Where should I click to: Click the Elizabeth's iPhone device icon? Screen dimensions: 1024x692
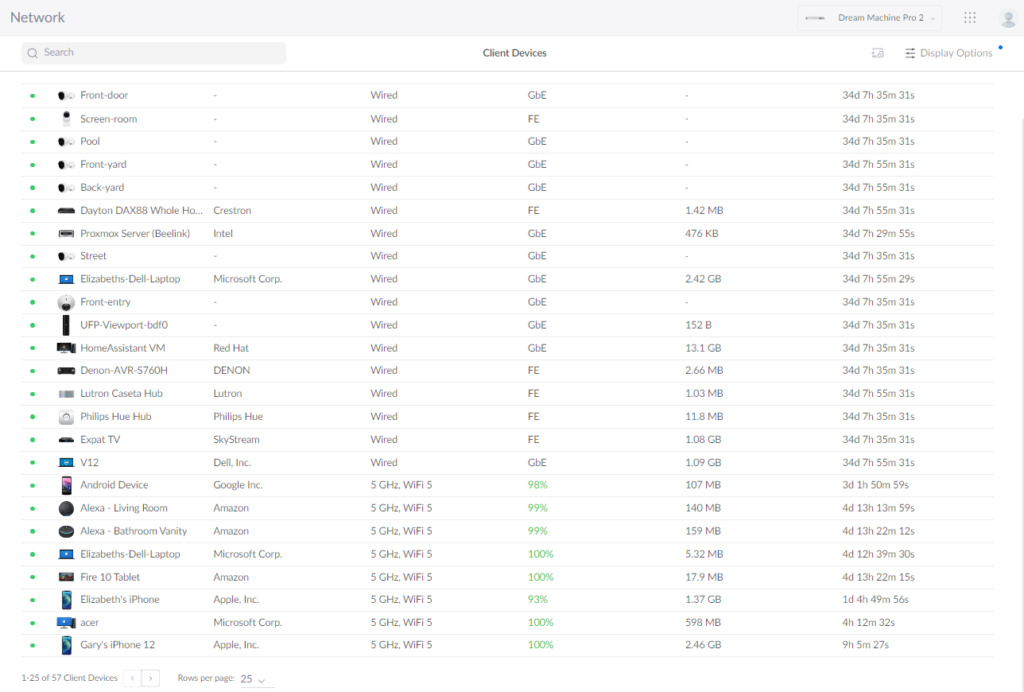tap(66, 599)
